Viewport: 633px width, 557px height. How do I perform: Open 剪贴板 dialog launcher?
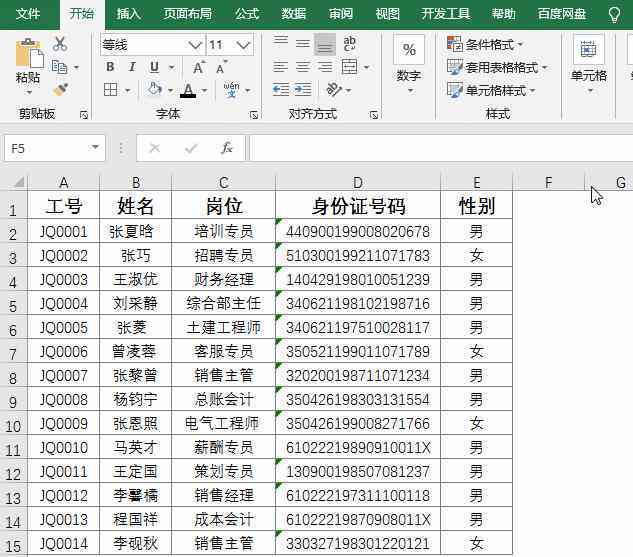[x=84, y=115]
